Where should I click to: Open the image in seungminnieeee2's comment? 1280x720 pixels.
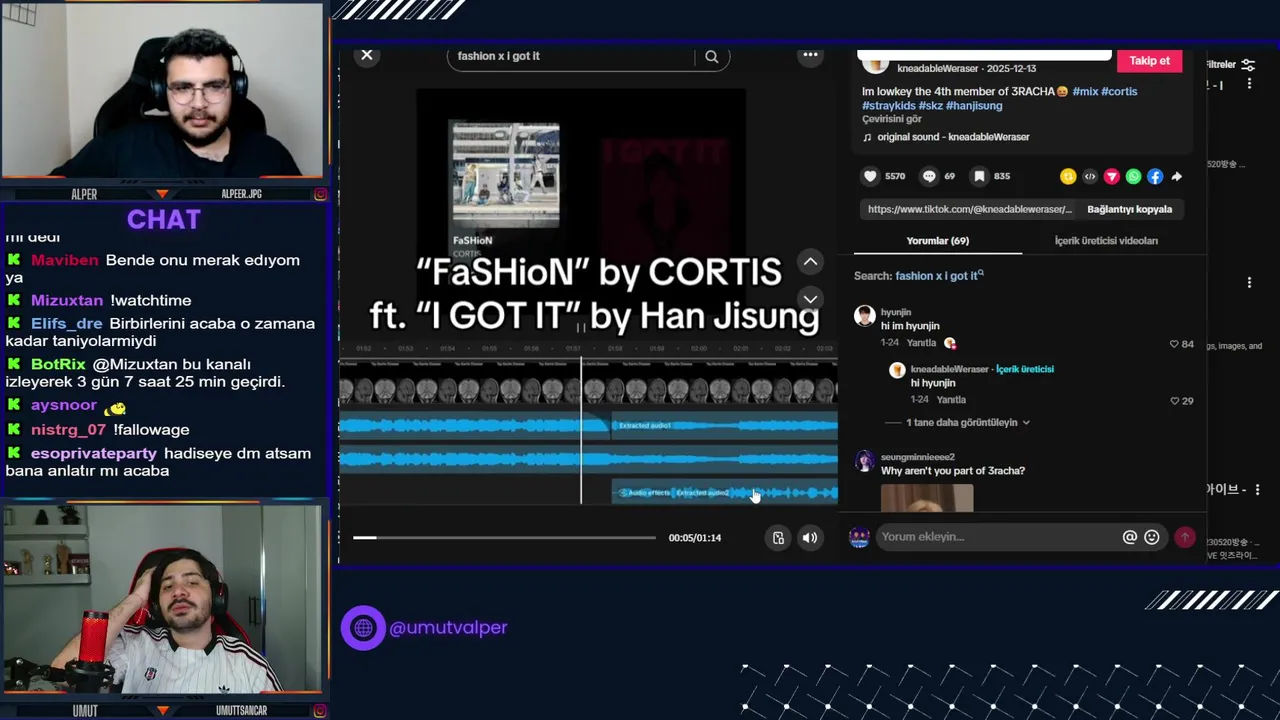[927, 498]
